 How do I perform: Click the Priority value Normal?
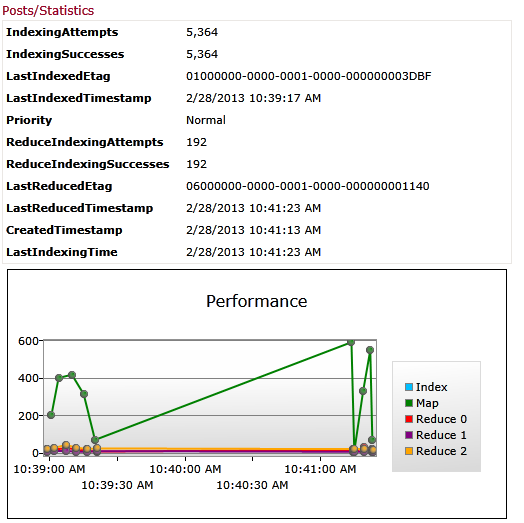(x=206, y=120)
